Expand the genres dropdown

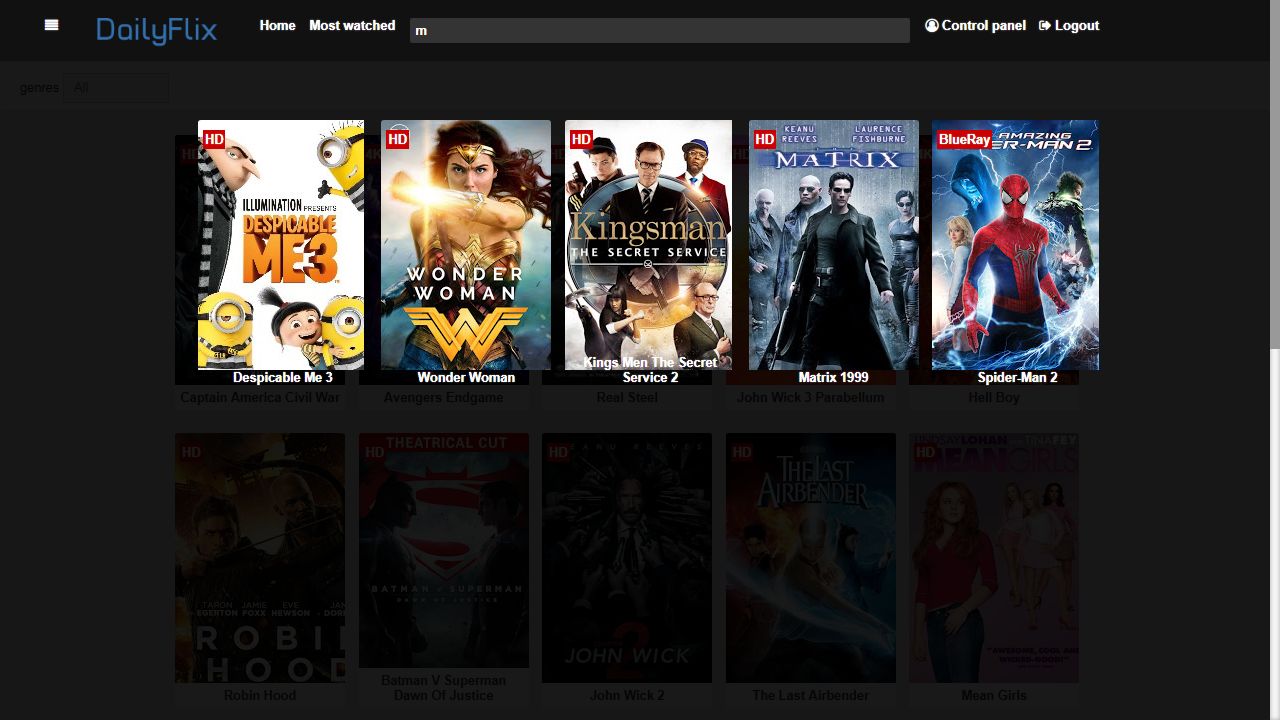pos(116,88)
